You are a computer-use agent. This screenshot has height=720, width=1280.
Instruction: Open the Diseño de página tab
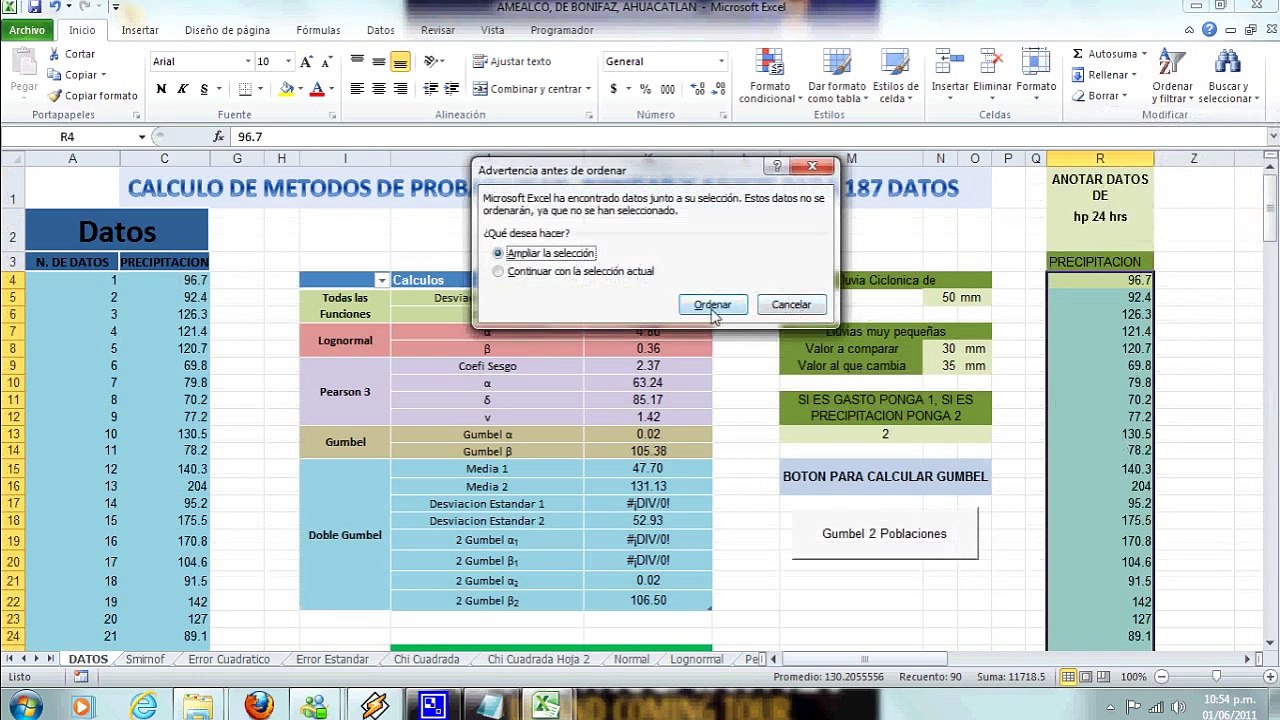pos(227,30)
